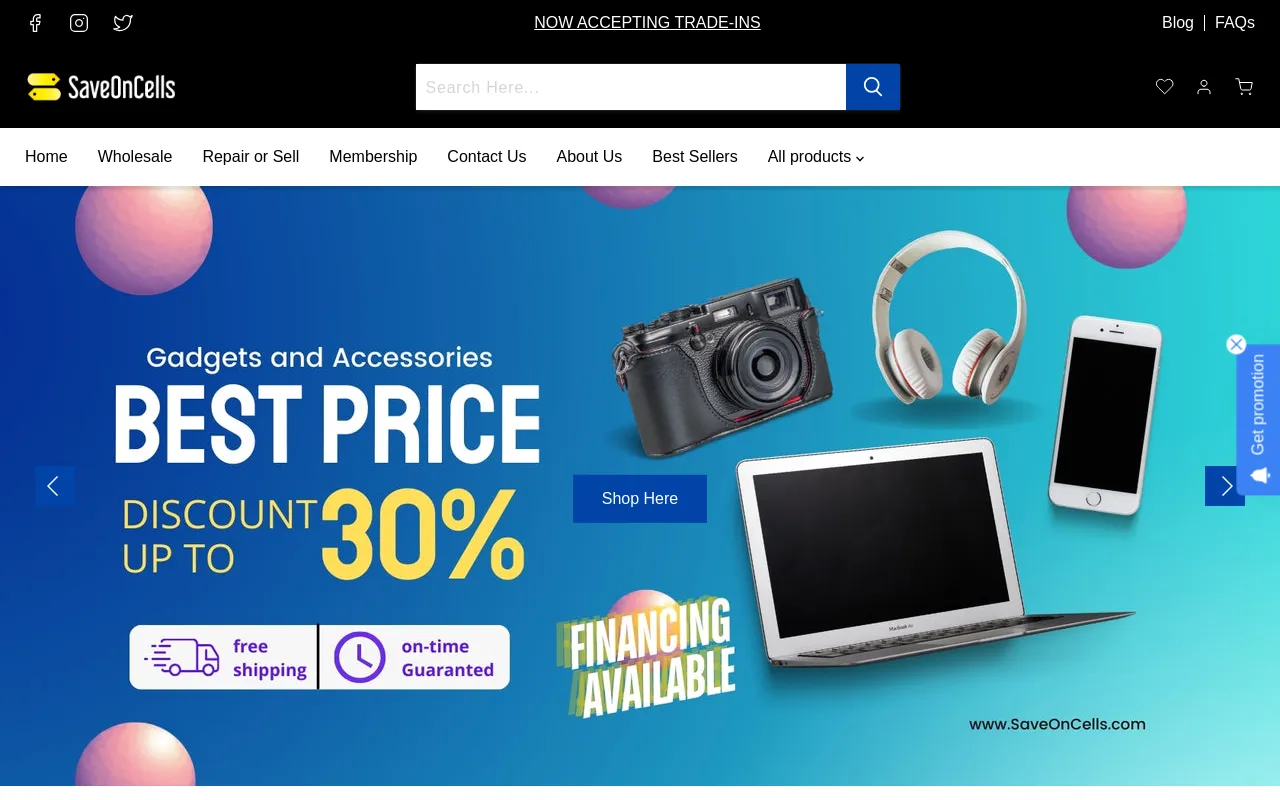Click the SaveOnCells logo

pos(101,87)
